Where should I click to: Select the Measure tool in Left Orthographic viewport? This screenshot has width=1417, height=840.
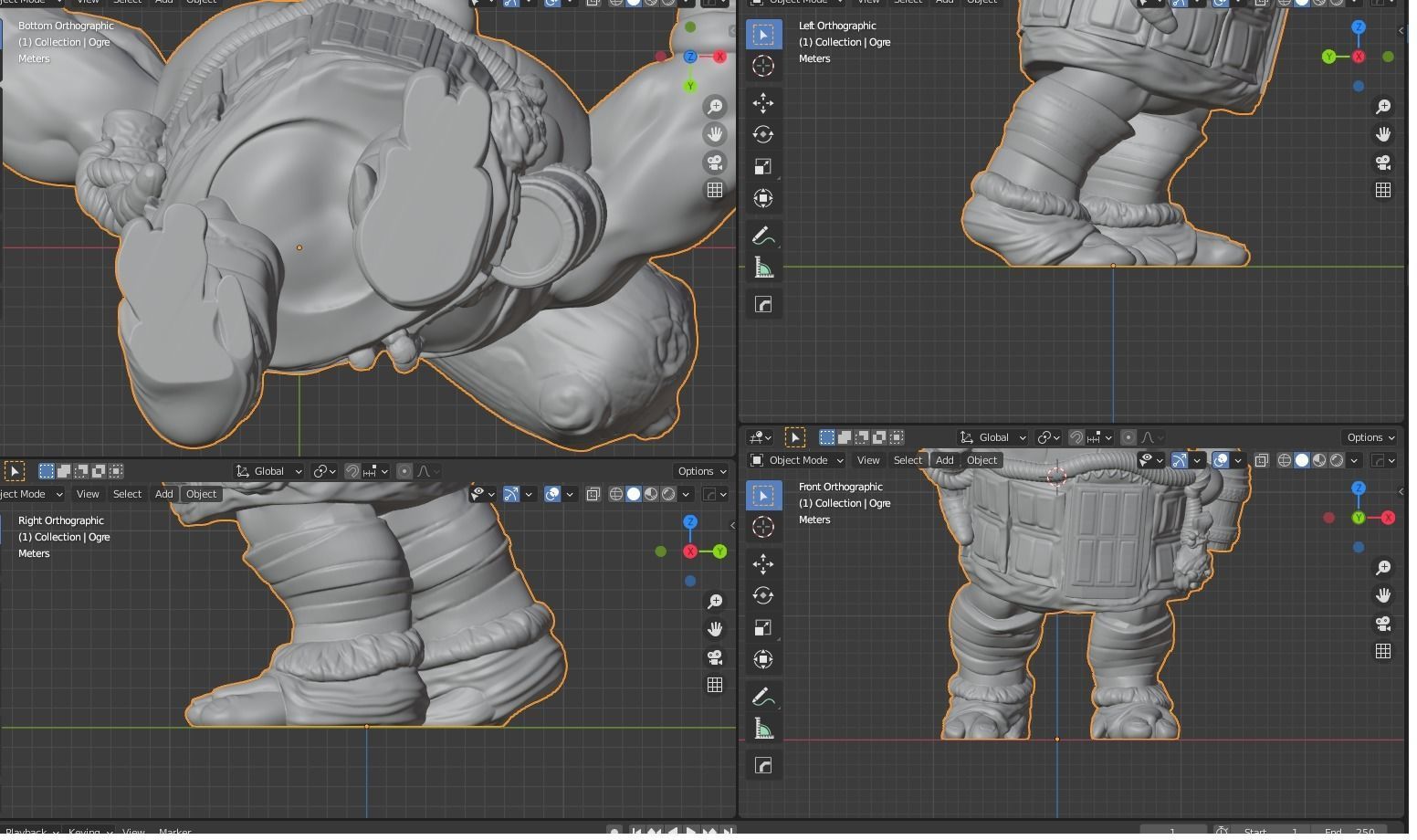(763, 268)
